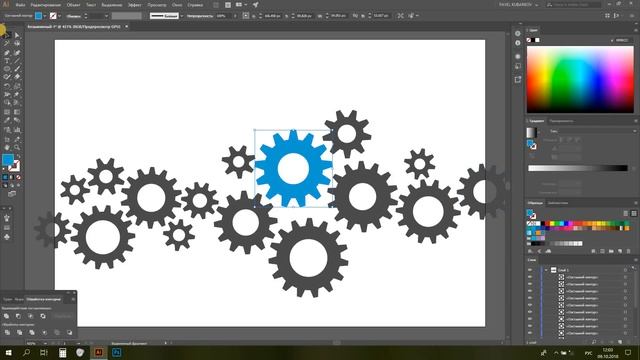Click the gradient slider bar

point(578,168)
